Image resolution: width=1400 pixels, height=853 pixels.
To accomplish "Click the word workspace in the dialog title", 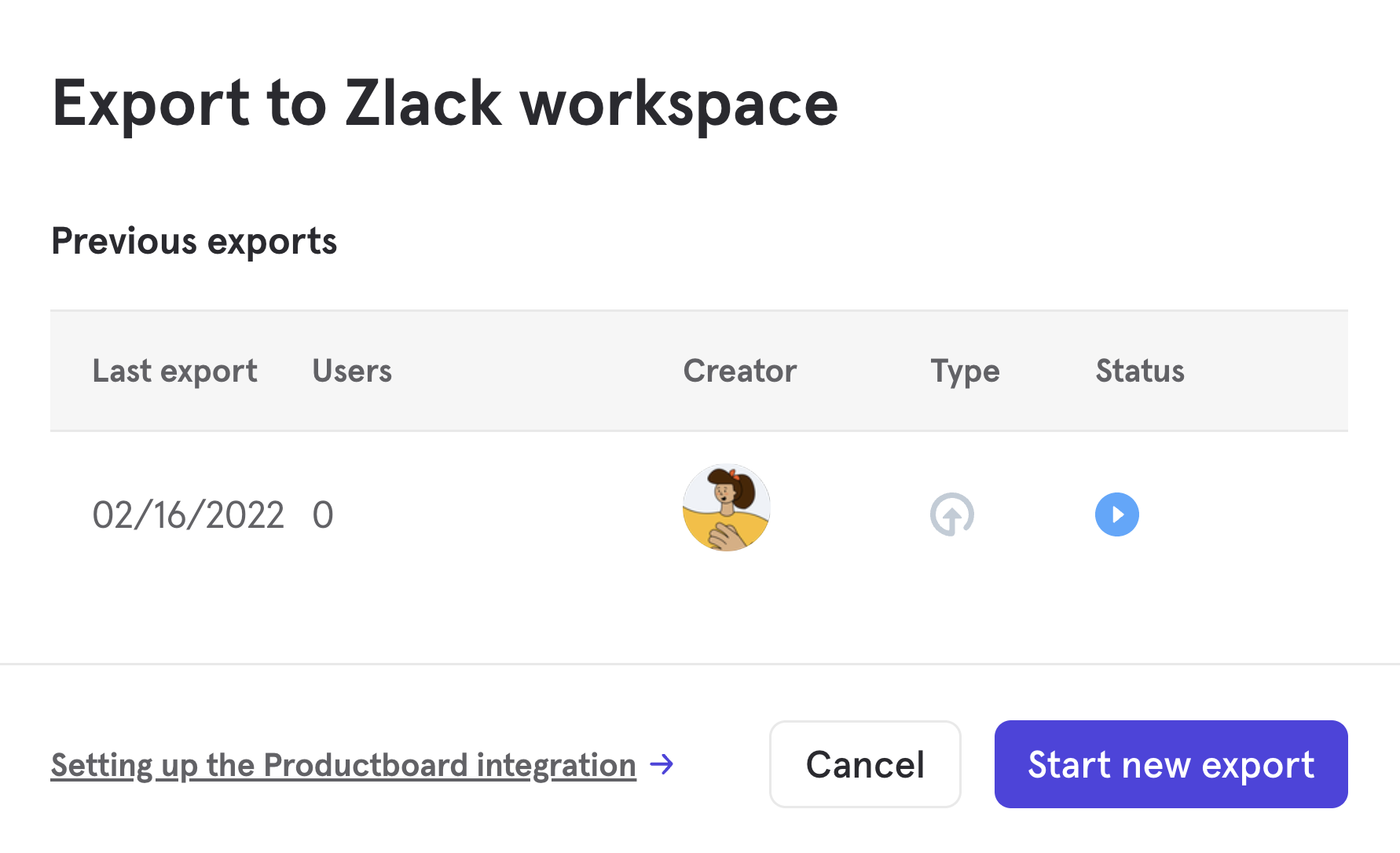I will 679,105.
